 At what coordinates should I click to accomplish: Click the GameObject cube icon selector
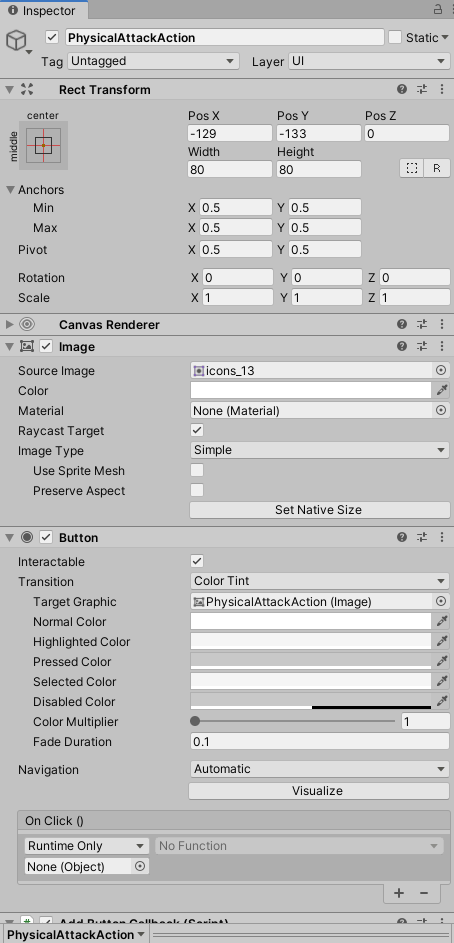(17, 41)
